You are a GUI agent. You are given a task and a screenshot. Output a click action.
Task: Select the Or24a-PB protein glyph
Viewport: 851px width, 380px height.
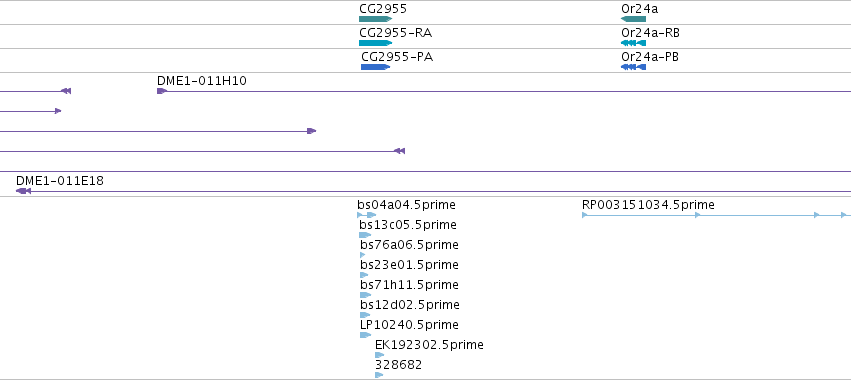coord(633,67)
